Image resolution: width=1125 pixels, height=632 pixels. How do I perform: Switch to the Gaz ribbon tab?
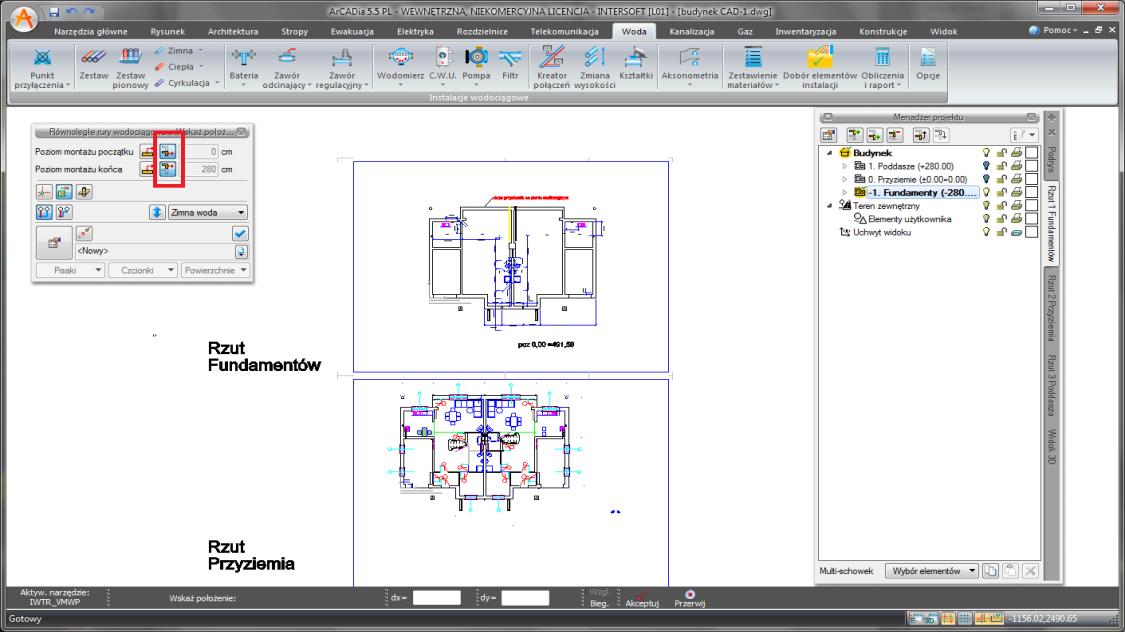(745, 32)
